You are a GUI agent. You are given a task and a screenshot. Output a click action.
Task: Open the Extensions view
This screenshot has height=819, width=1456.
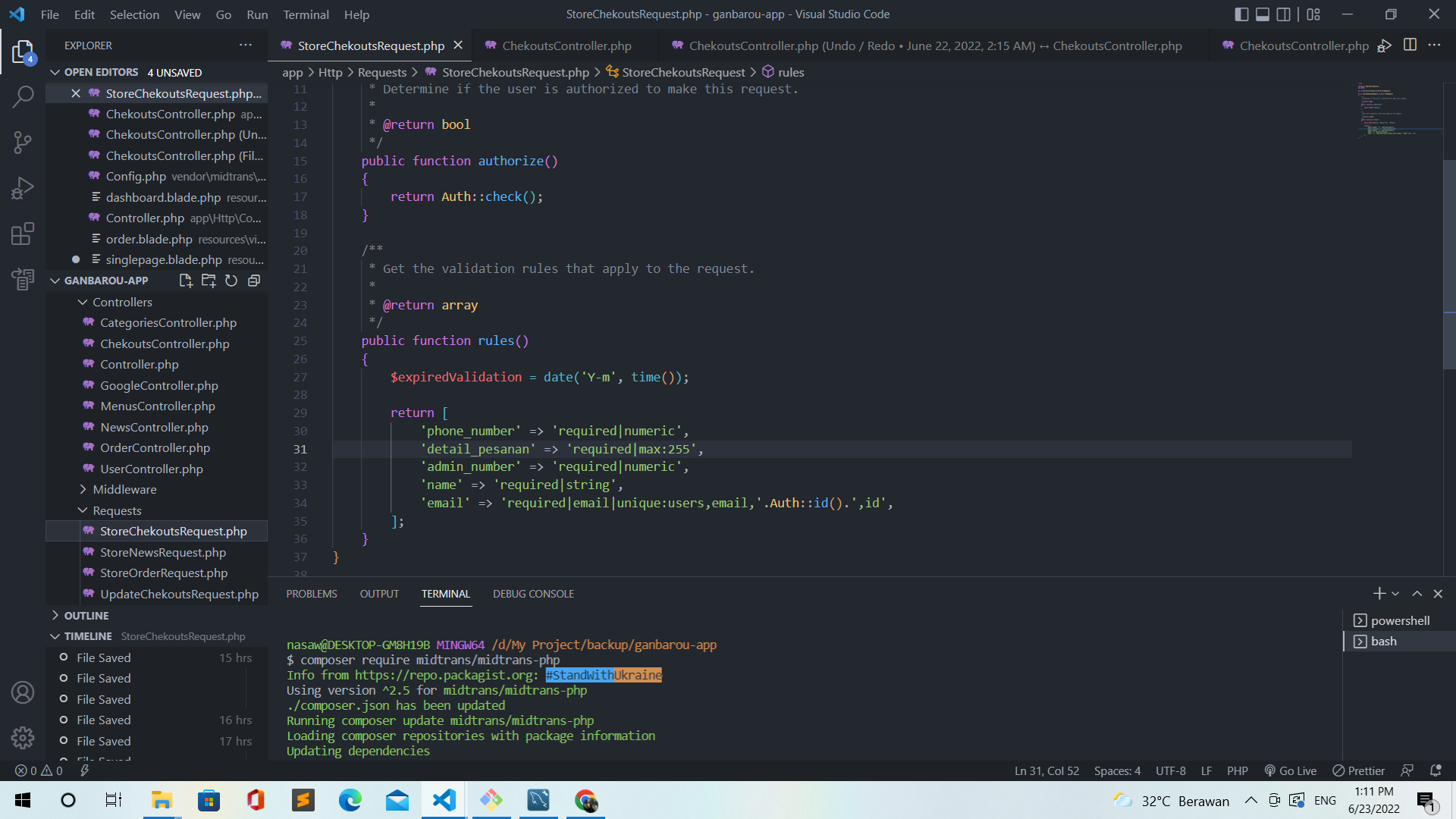(x=23, y=234)
